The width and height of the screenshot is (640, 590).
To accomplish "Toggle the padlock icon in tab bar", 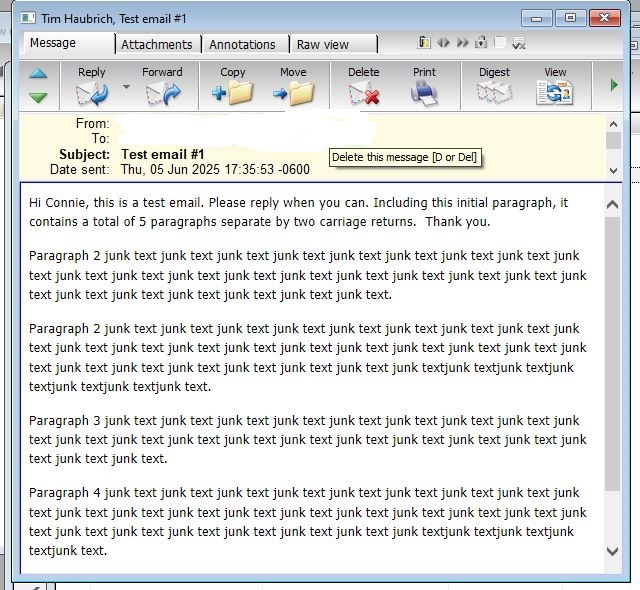I will point(481,43).
